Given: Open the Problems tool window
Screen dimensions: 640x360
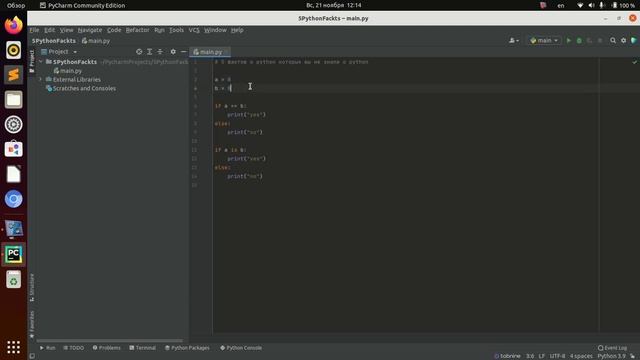Looking at the screenshot, I should coord(107,348).
